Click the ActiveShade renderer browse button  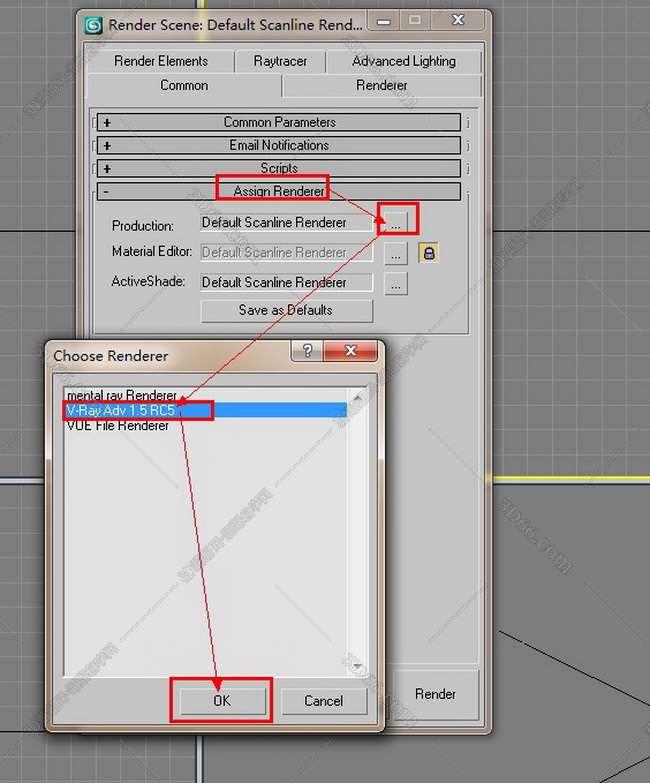click(396, 284)
